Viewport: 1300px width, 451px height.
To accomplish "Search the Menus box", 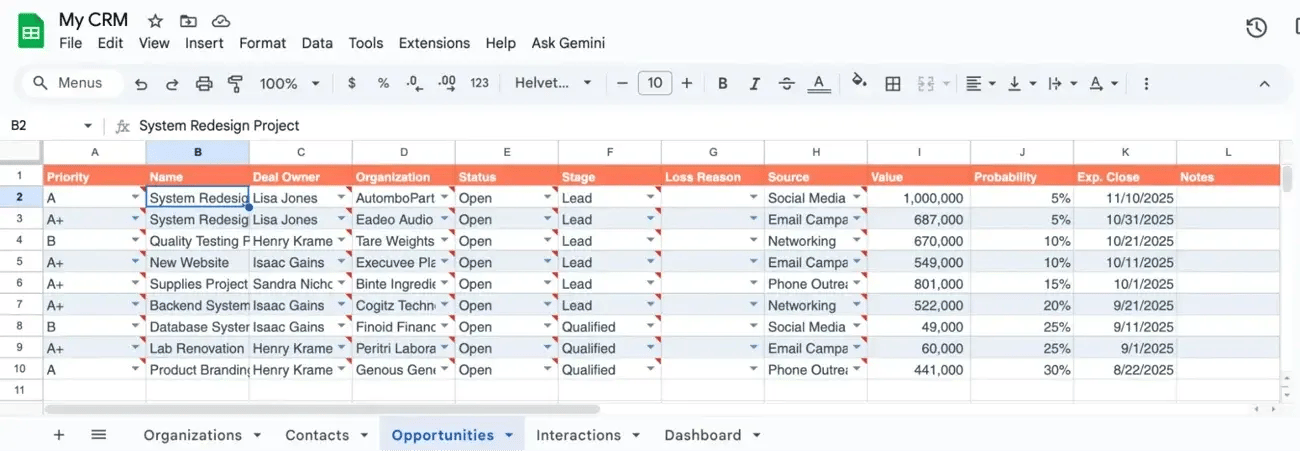I will pos(70,84).
